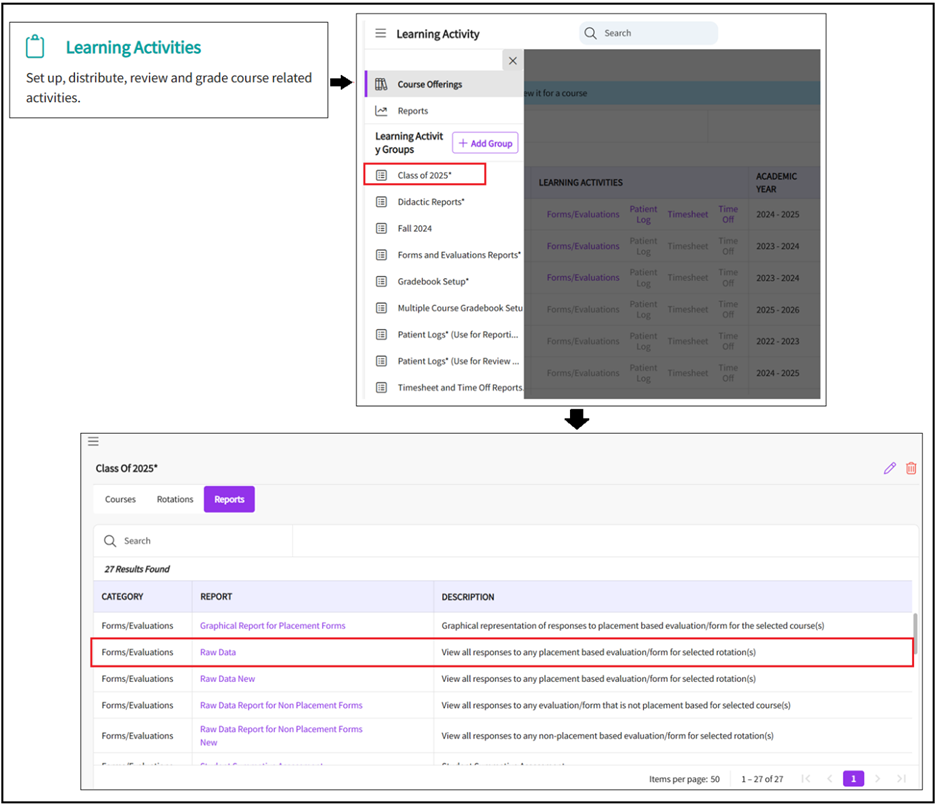Select Class of 2025 group
This screenshot has height=808, width=940.
424,175
